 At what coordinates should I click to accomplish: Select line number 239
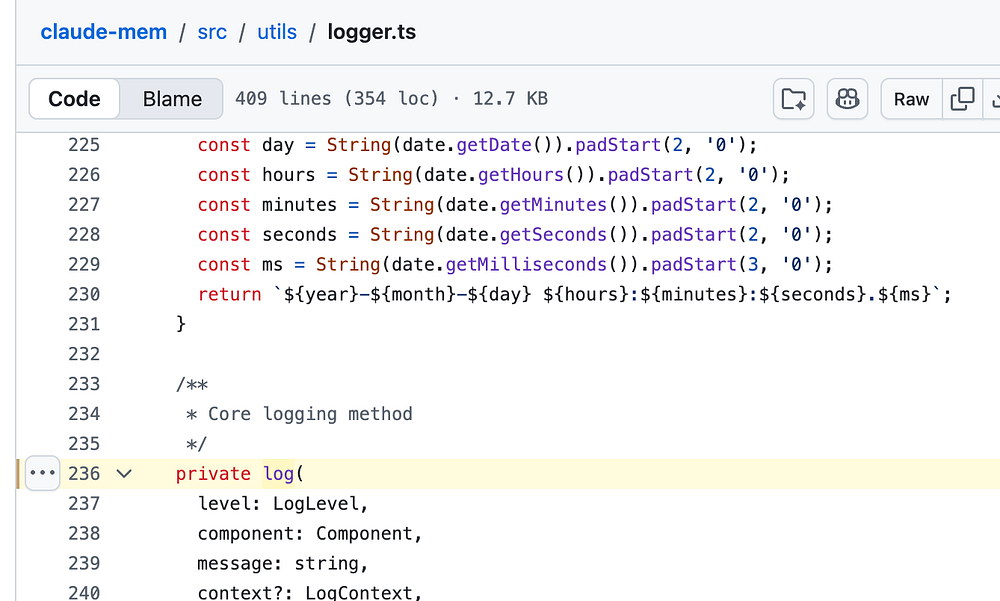(x=84, y=563)
